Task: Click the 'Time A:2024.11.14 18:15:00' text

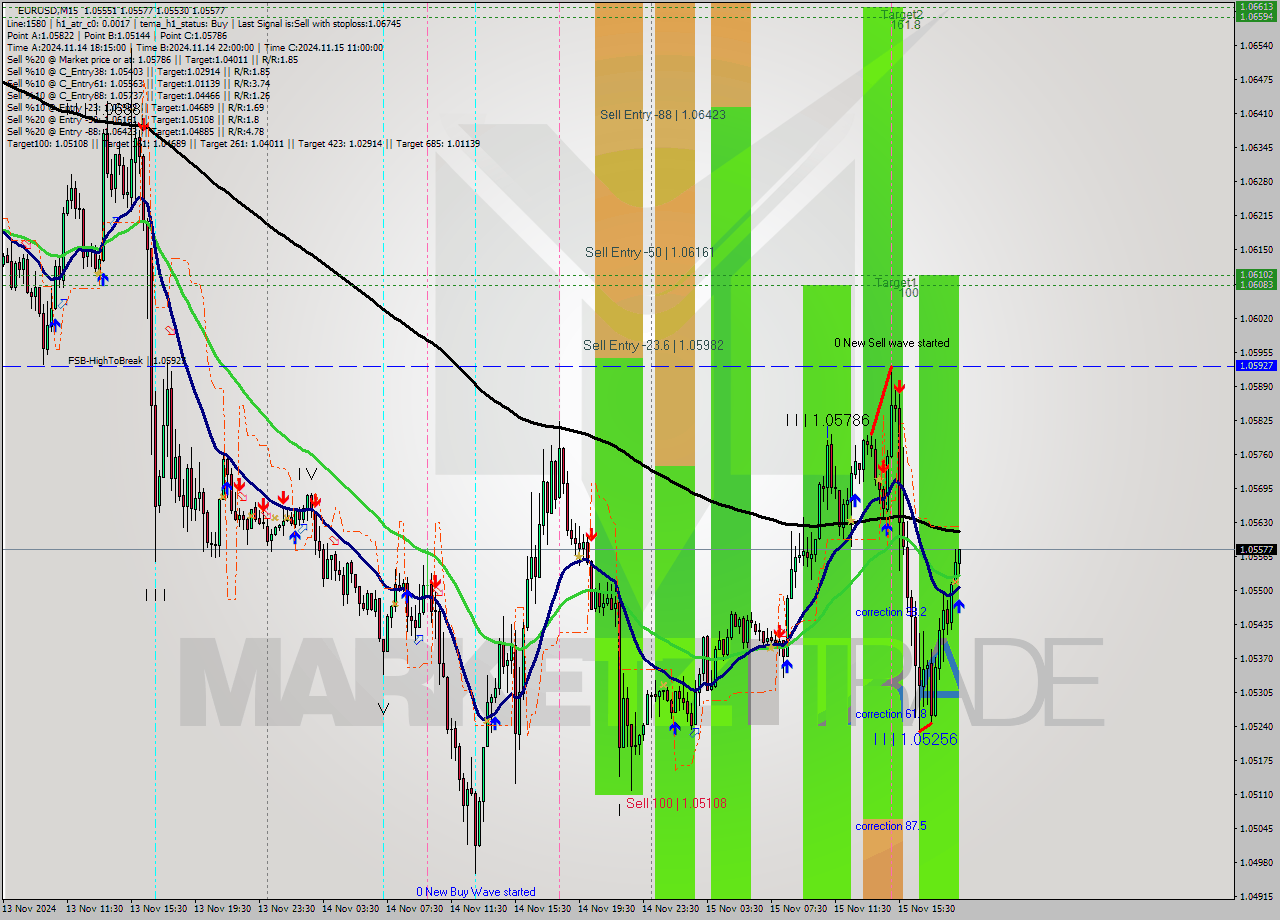Action: (x=67, y=47)
